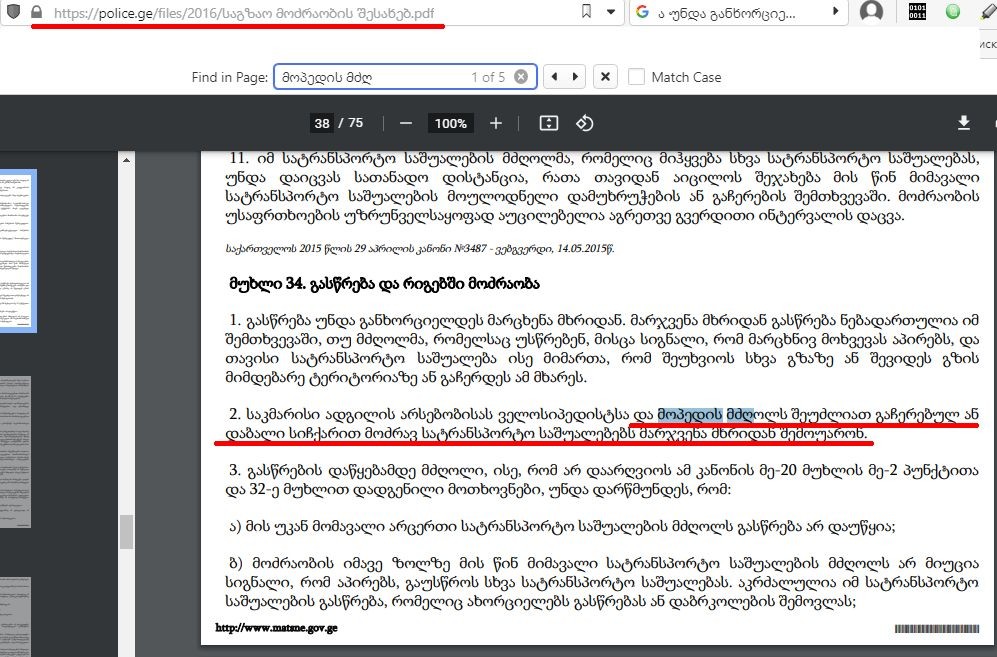
Task: Zoom out the PDF with minus
Action: pos(406,123)
